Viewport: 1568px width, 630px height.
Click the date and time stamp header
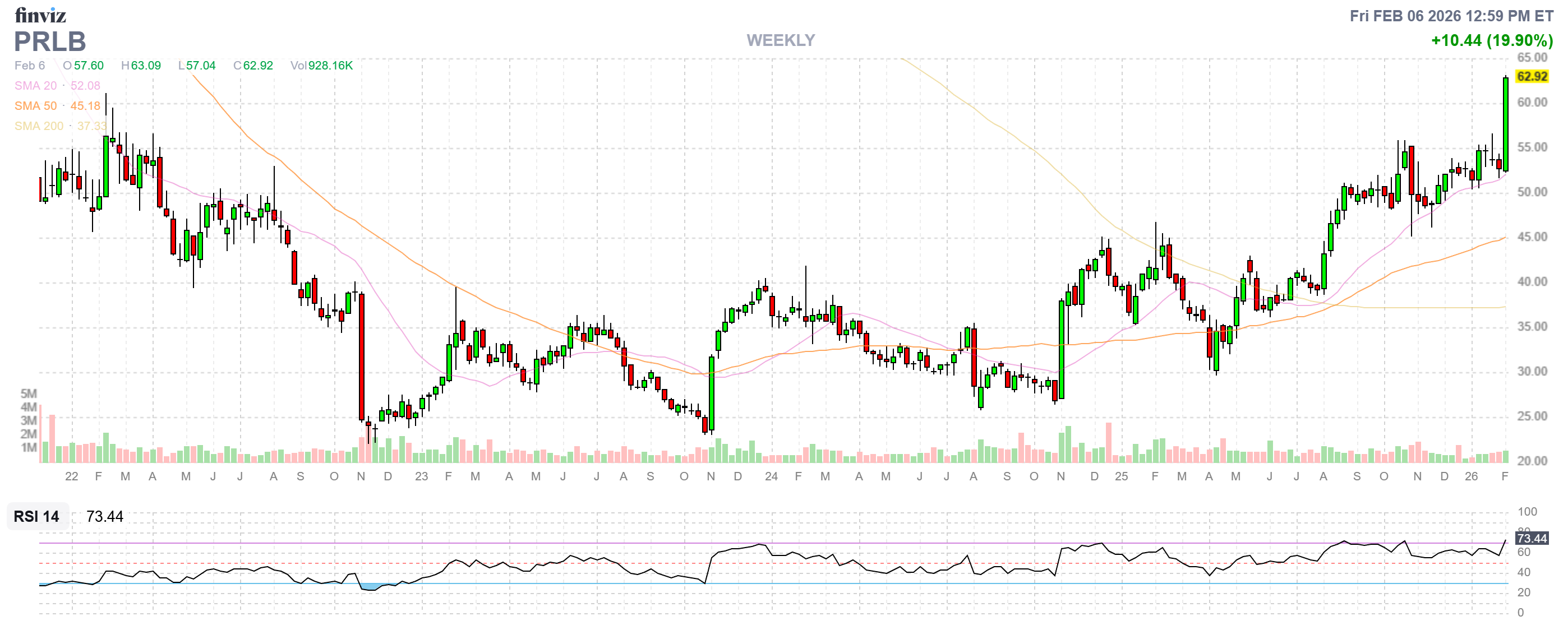coord(1451,16)
